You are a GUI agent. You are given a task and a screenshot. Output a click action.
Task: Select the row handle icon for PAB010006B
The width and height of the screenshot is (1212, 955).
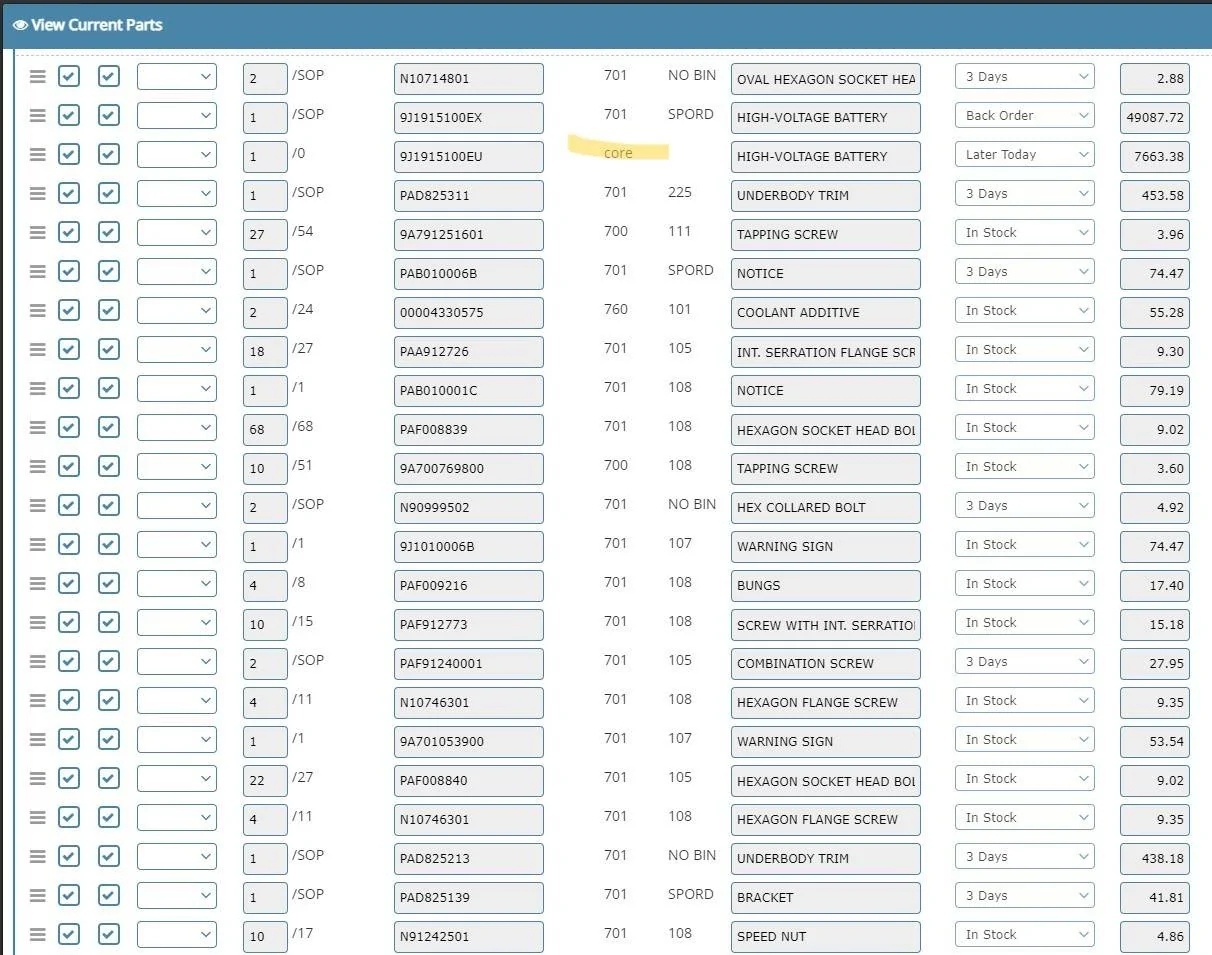(x=38, y=272)
